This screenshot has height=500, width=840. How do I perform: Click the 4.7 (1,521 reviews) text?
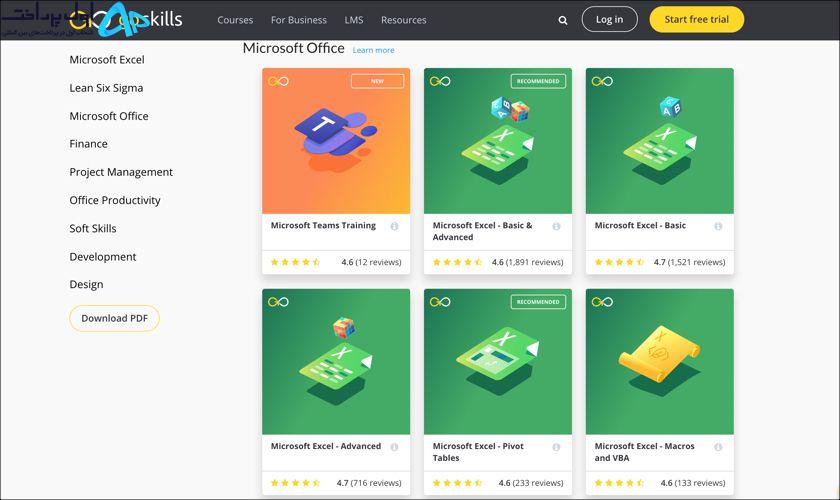coord(689,262)
